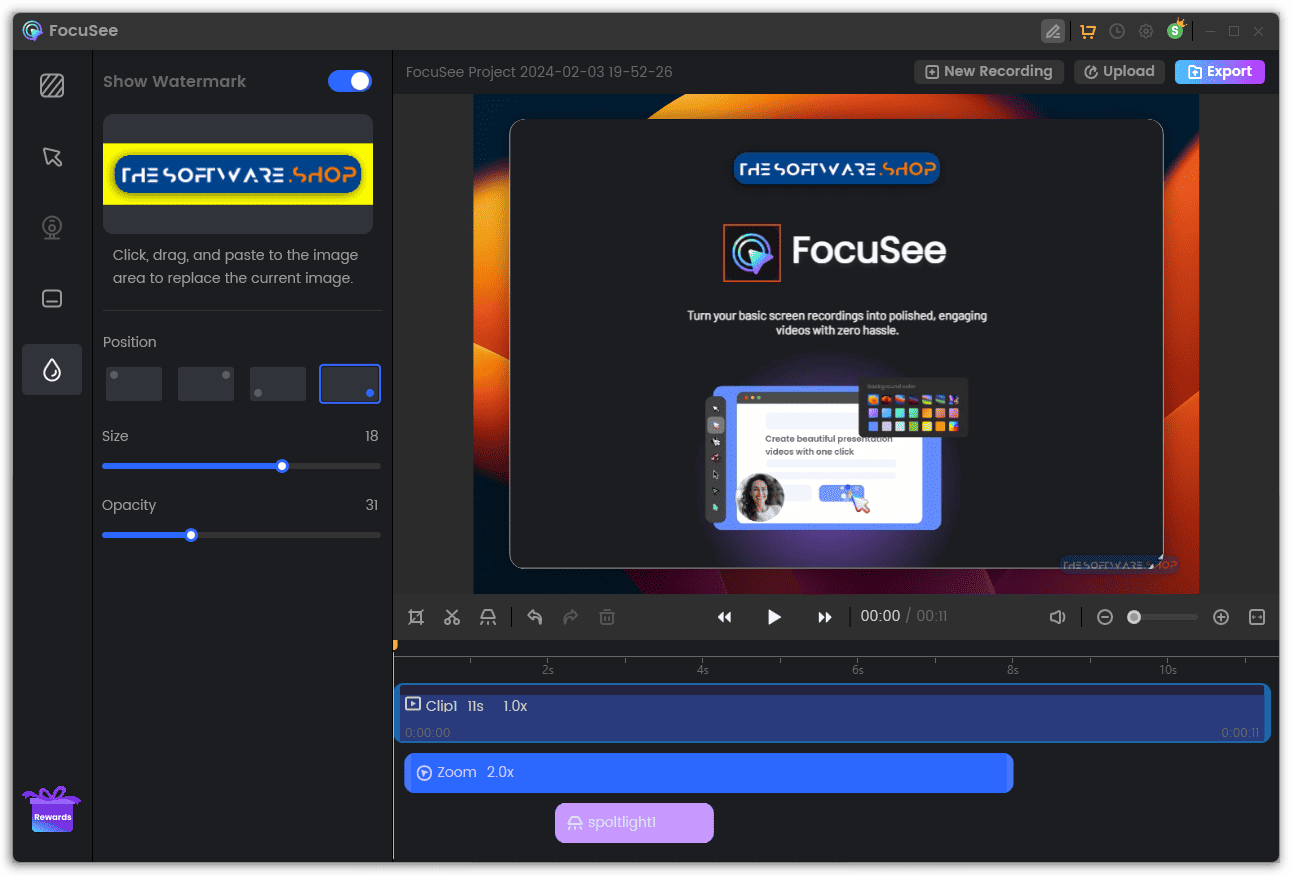The width and height of the screenshot is (1292, 875).
Task: Click the edit pencil icon in title bar
Action: click(x=1053, y=32)
